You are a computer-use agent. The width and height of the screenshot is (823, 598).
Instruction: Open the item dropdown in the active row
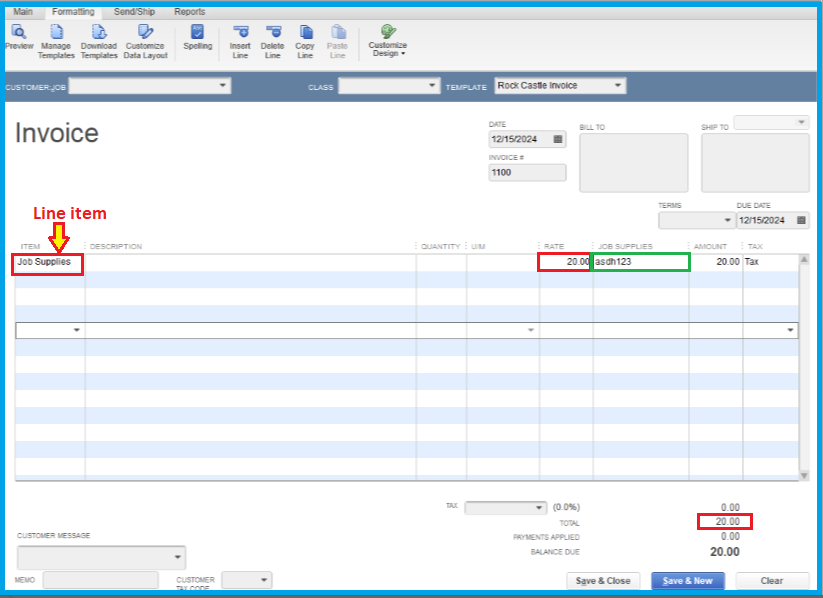point(77,330)
